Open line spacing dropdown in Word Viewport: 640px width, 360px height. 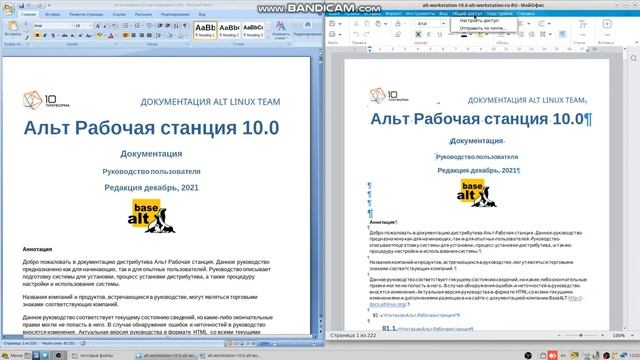[159, 36]
